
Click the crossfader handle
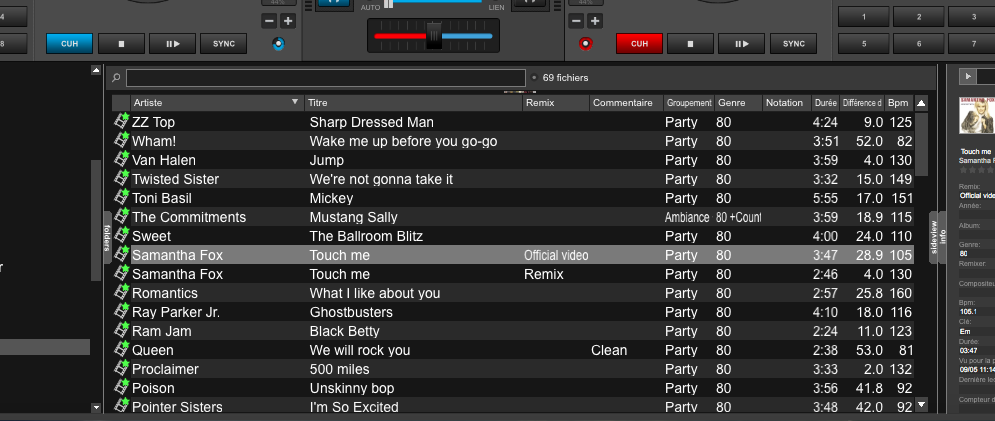click(x=434, y=35)
